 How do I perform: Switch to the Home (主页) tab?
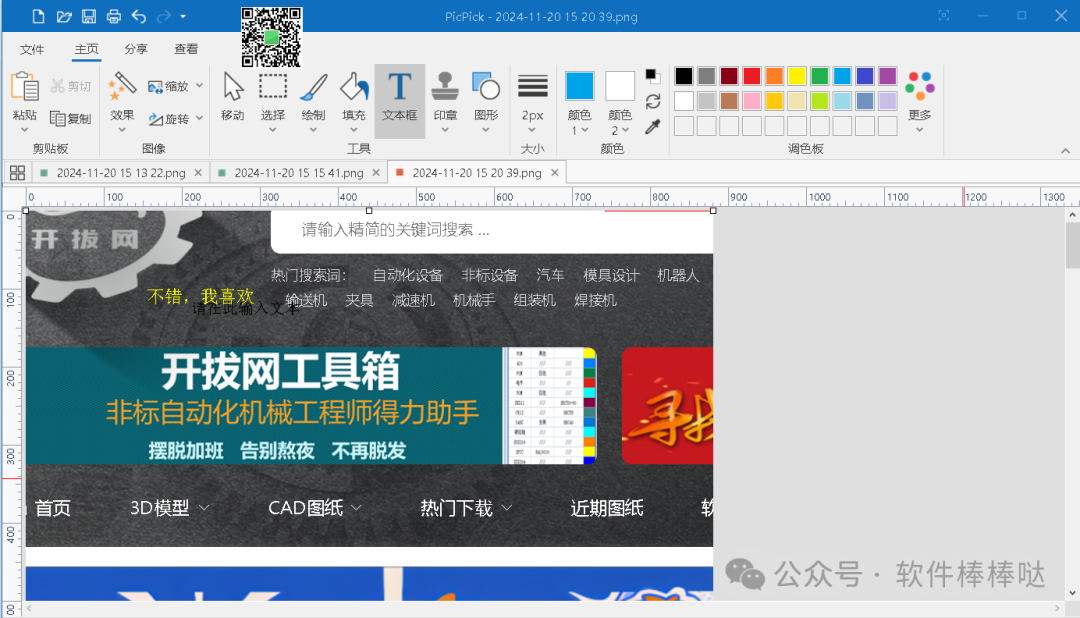pos(87,49)
